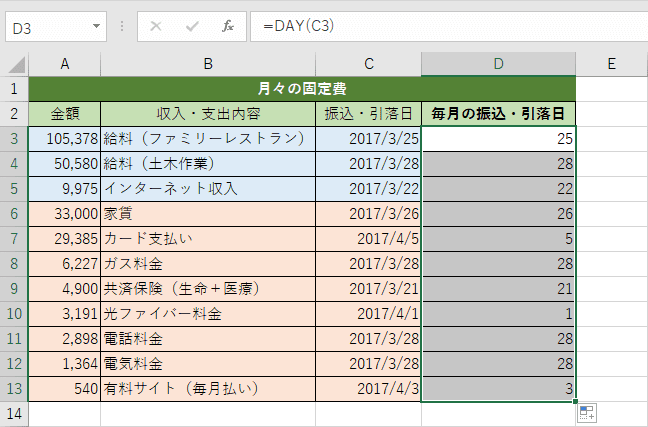The height and width of the screenshot is (427, 648).
Task: Select cell with amount 1,364
Action: (x=64, y=364)
